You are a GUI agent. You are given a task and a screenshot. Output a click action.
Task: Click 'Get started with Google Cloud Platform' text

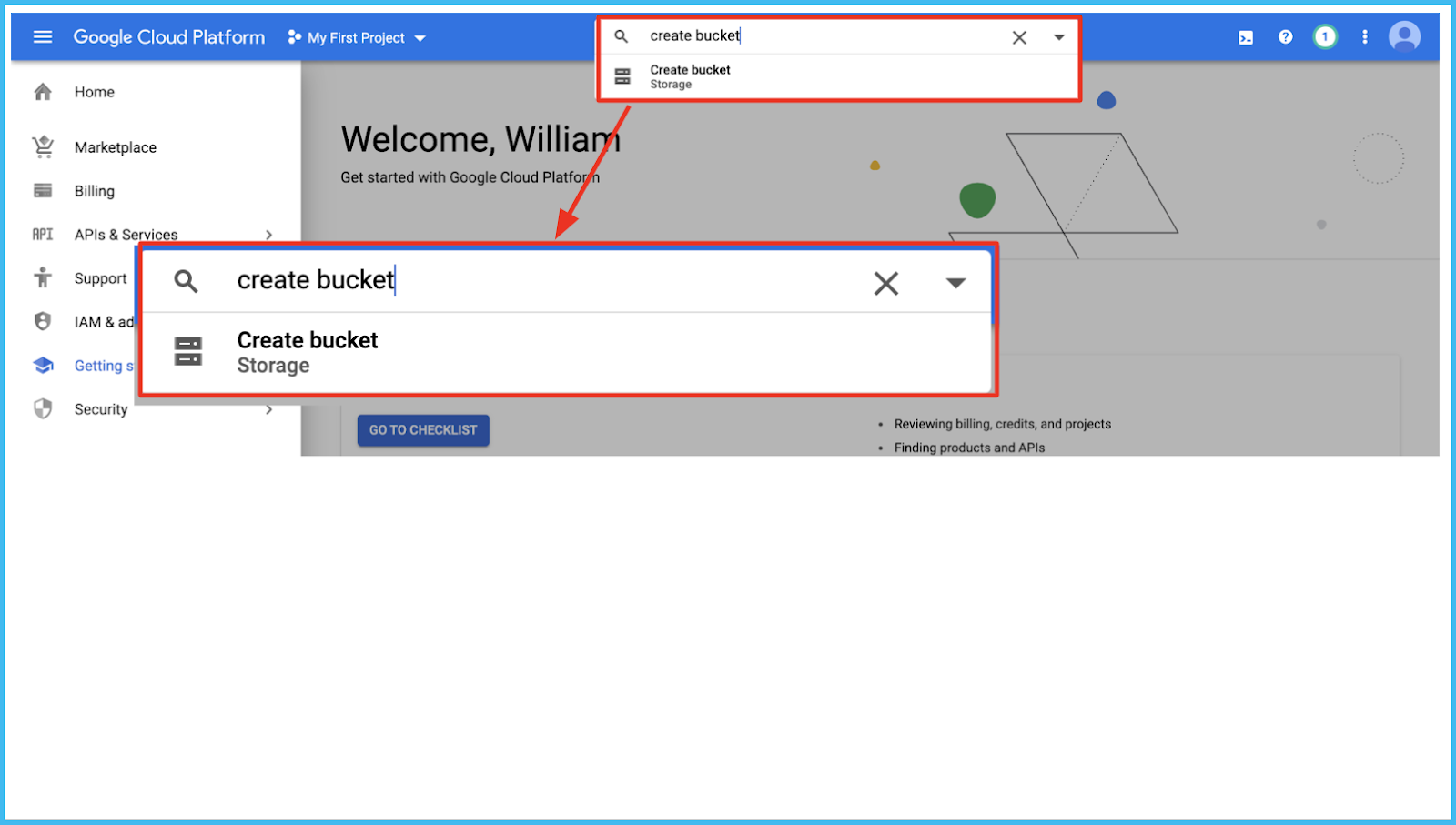[x=470, y=177]
